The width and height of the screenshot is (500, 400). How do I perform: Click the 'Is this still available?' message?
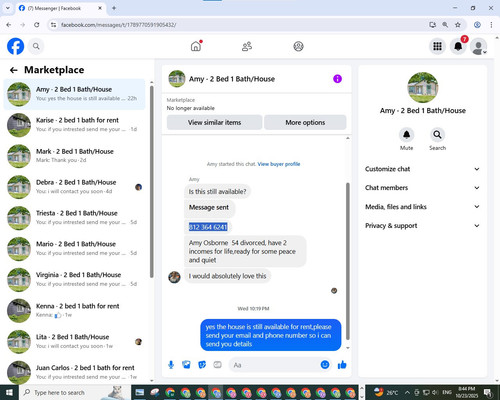(217, 192)
